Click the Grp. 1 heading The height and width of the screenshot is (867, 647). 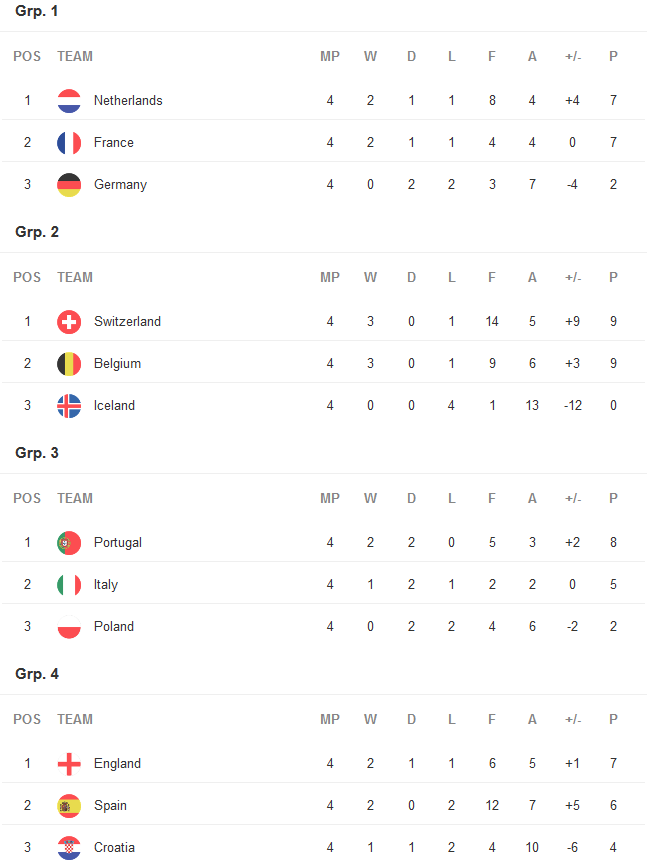click(x=36, y=11)
